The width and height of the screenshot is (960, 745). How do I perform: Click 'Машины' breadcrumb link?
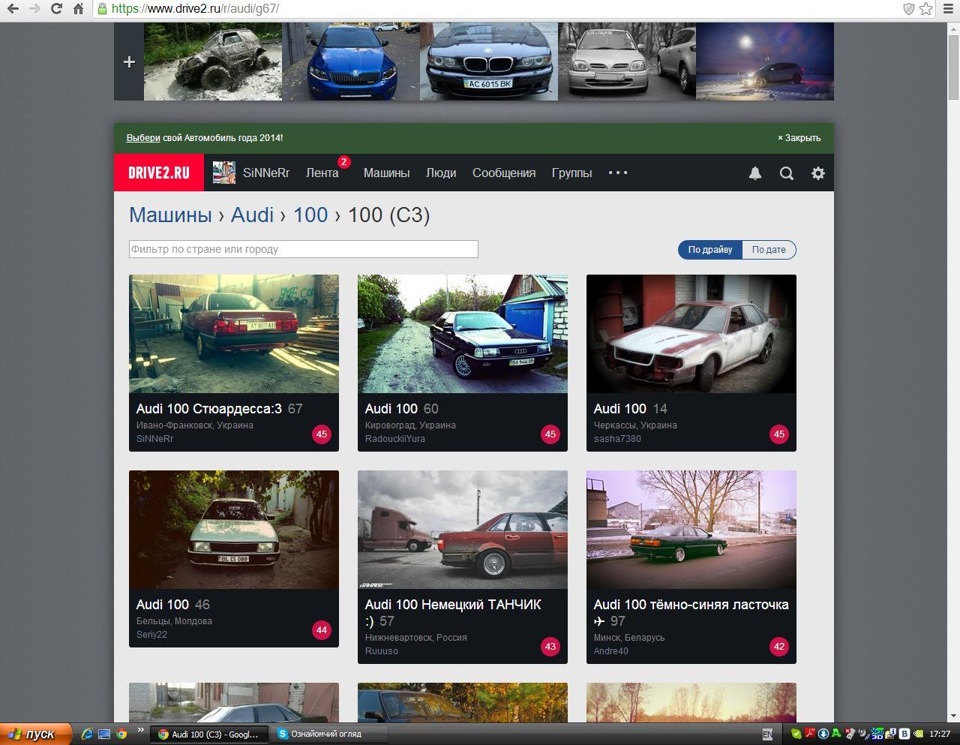click(170, 215)
